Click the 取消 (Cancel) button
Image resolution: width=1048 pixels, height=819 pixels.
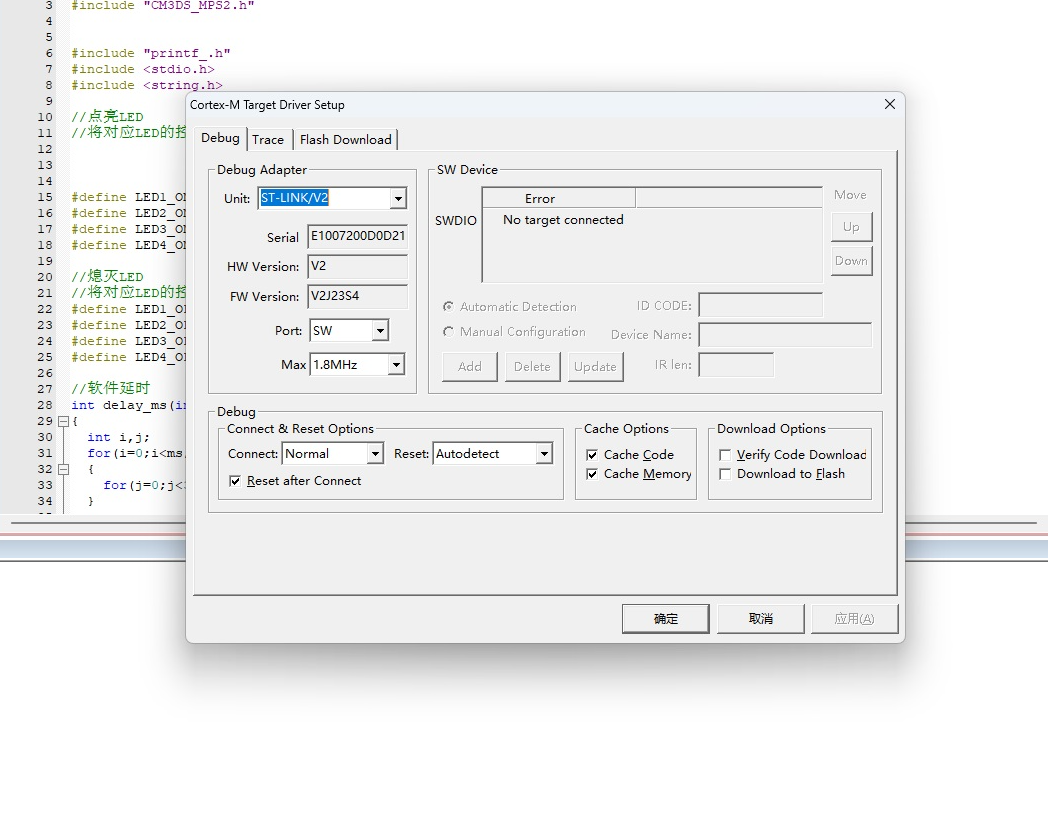760,619
